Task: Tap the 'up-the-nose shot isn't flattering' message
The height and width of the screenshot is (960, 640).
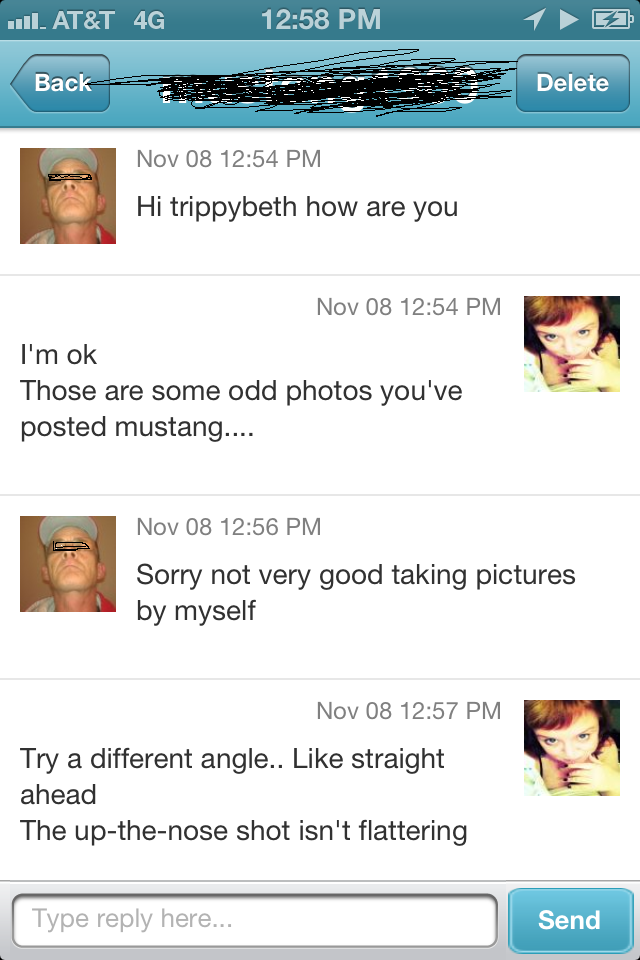Action: pyautogui.click(x=244, y=831)
